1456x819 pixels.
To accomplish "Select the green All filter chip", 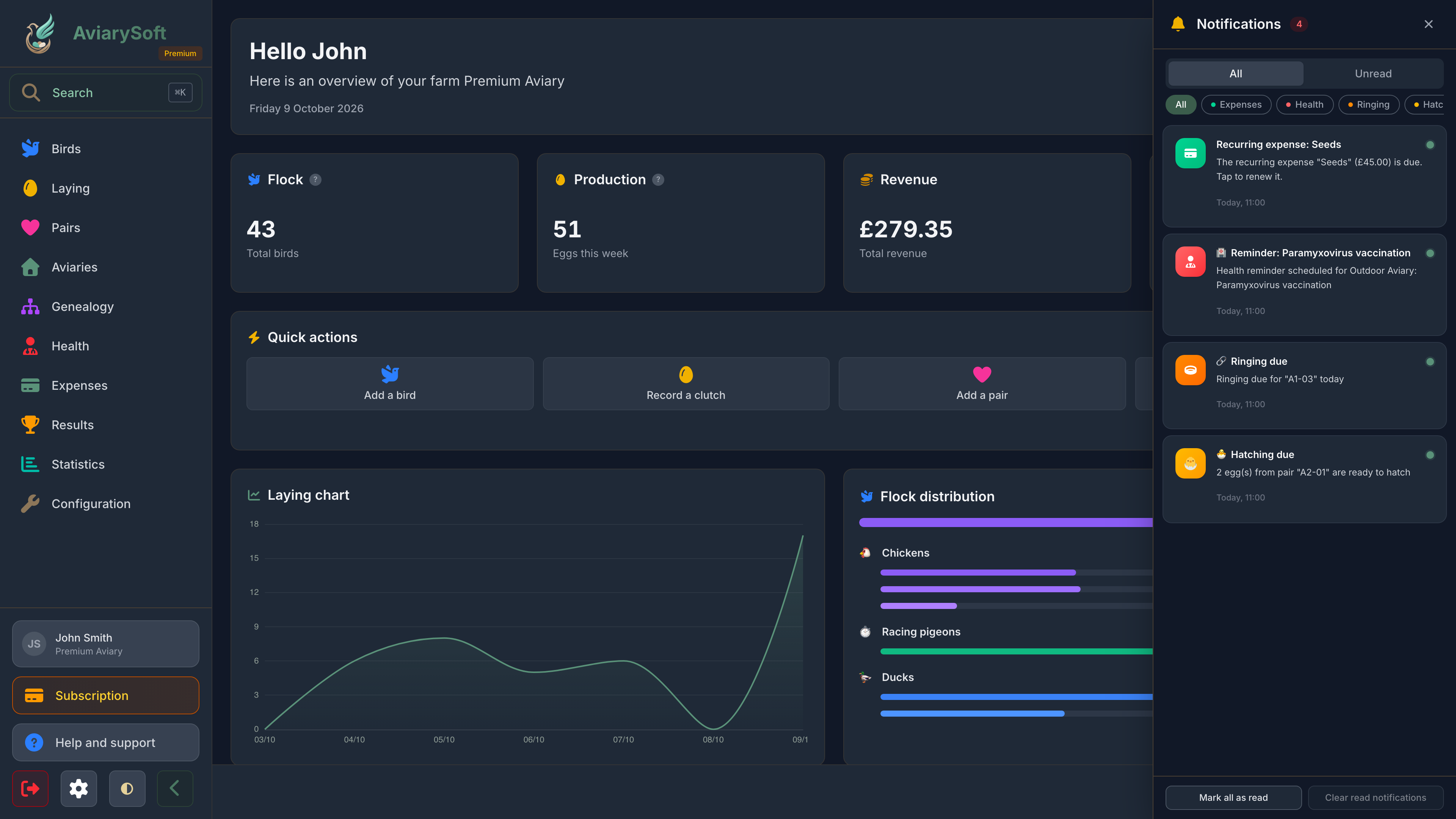I will [1181, 105].
